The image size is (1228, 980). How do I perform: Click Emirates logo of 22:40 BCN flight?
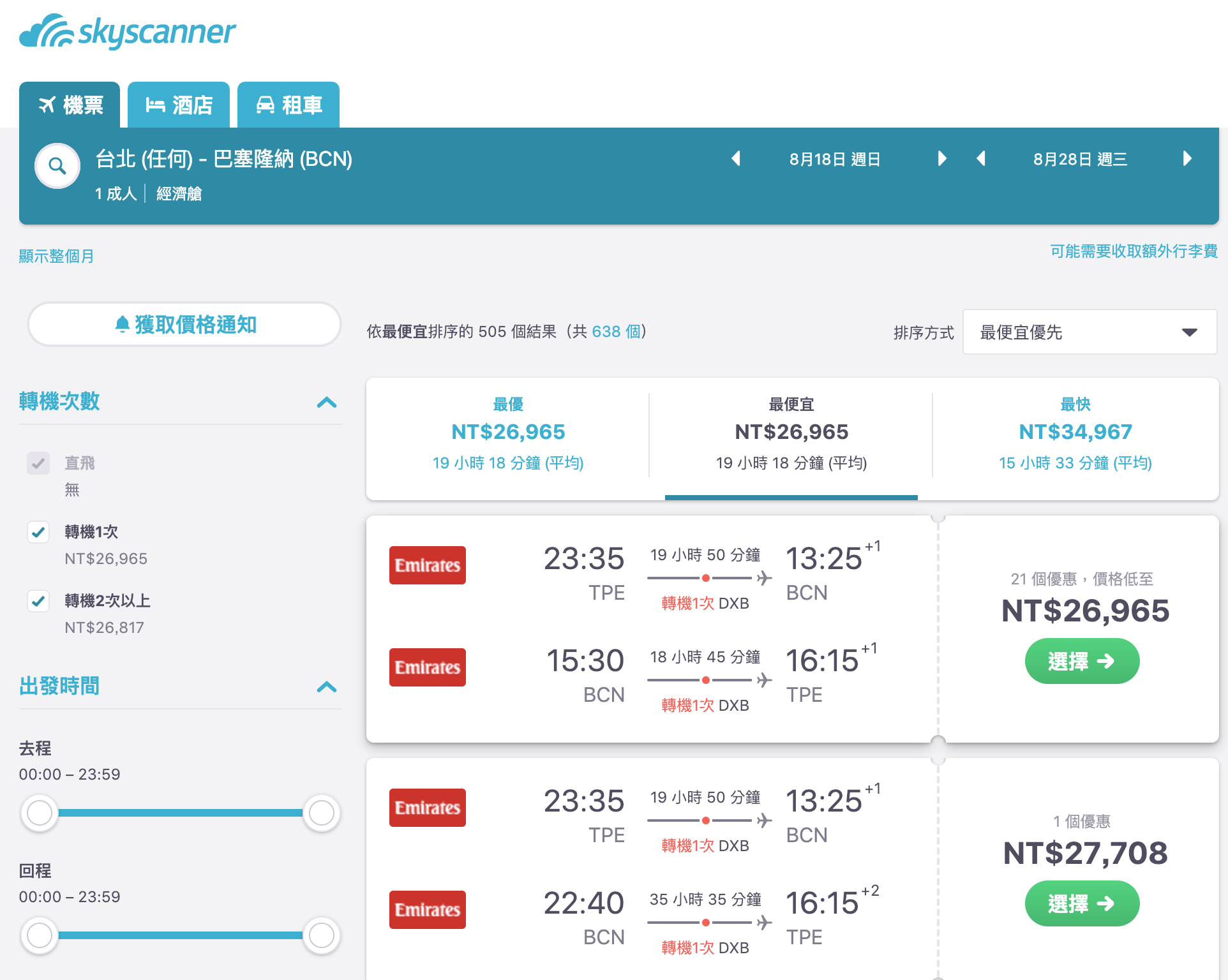(428, 910)
